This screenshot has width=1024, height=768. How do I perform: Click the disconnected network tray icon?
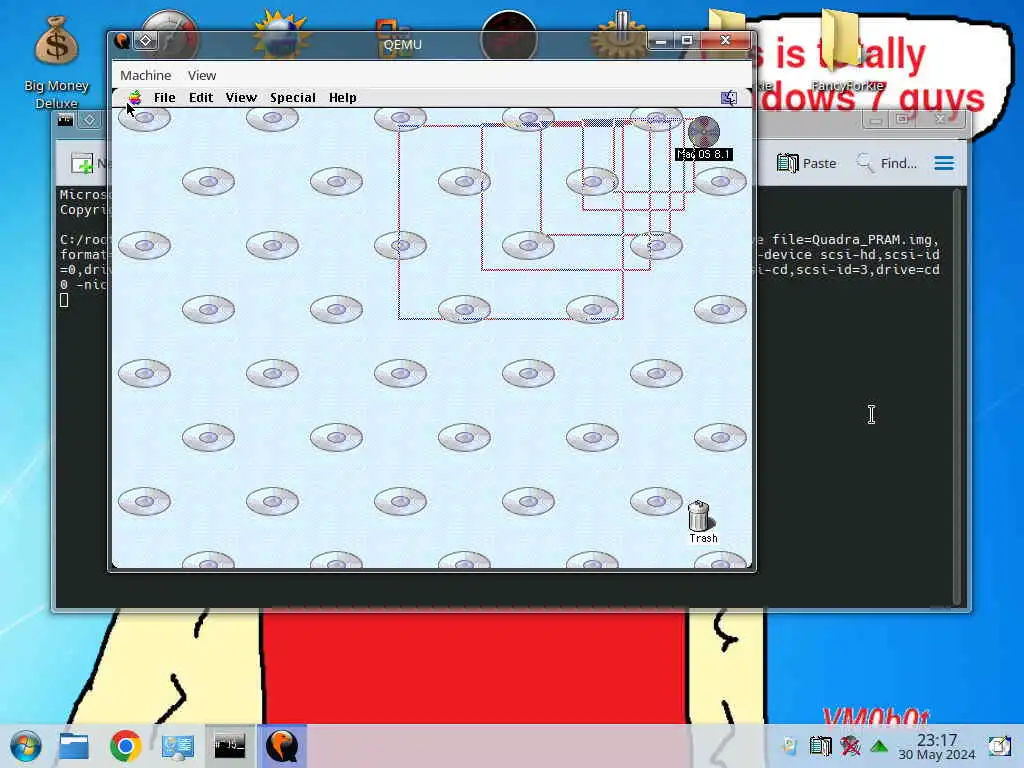tap(850, 746)
